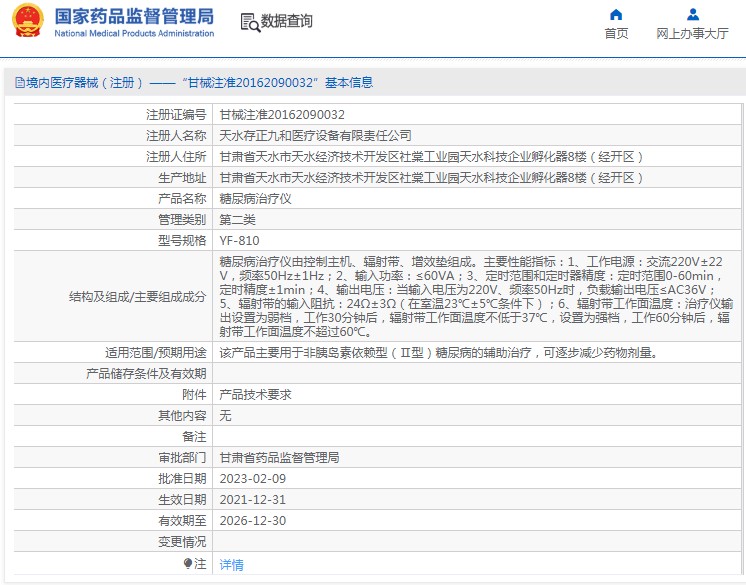Click the 变更情况 label

[182, 542]
